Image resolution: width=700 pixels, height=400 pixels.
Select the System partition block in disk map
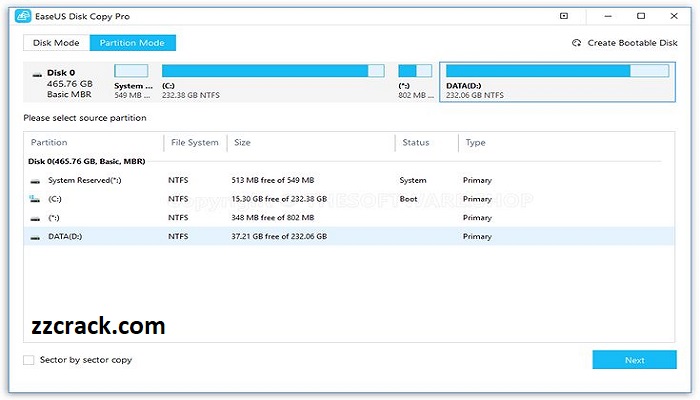(x=133, y=82)
